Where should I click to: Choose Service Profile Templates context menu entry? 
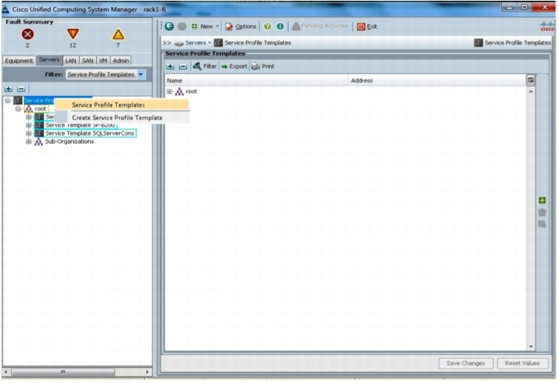point(121,105)
